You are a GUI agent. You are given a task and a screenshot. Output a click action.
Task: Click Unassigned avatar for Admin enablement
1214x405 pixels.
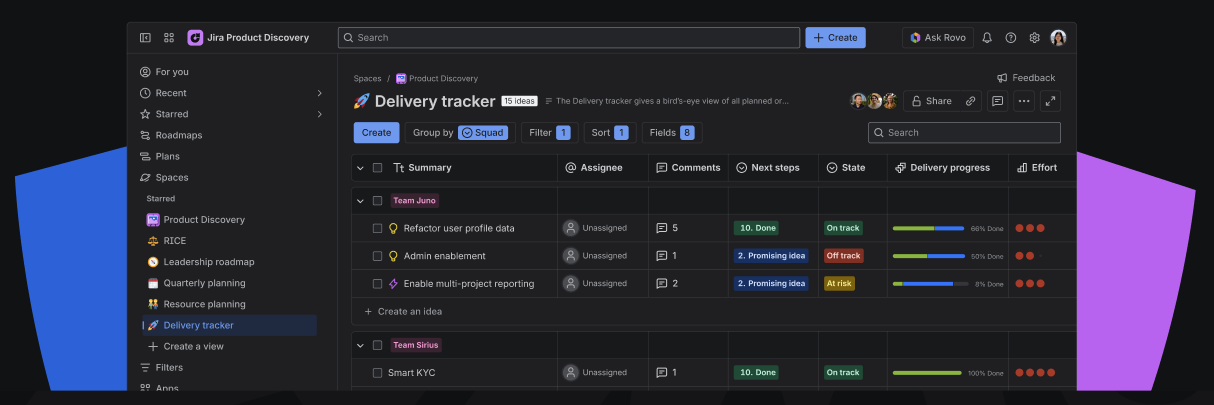(571, 256)
